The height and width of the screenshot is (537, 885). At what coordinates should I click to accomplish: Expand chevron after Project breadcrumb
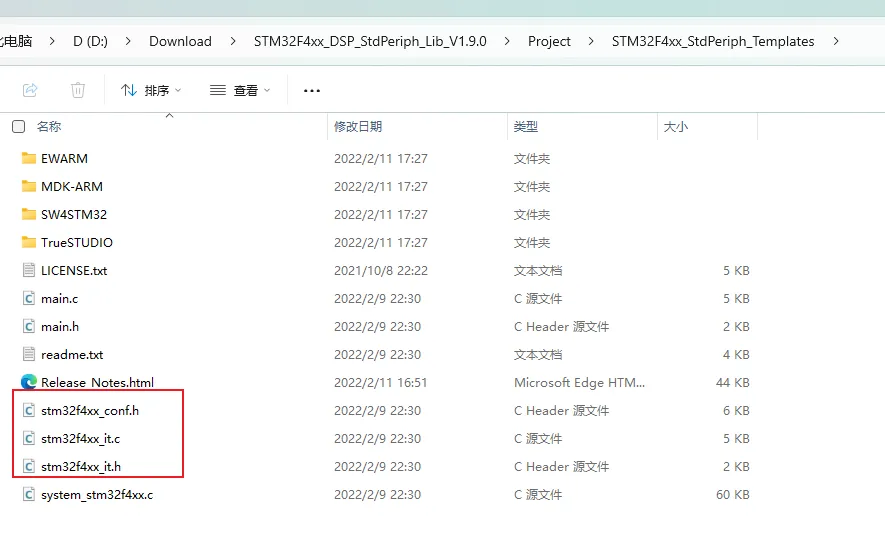click(x=591, y=41)
